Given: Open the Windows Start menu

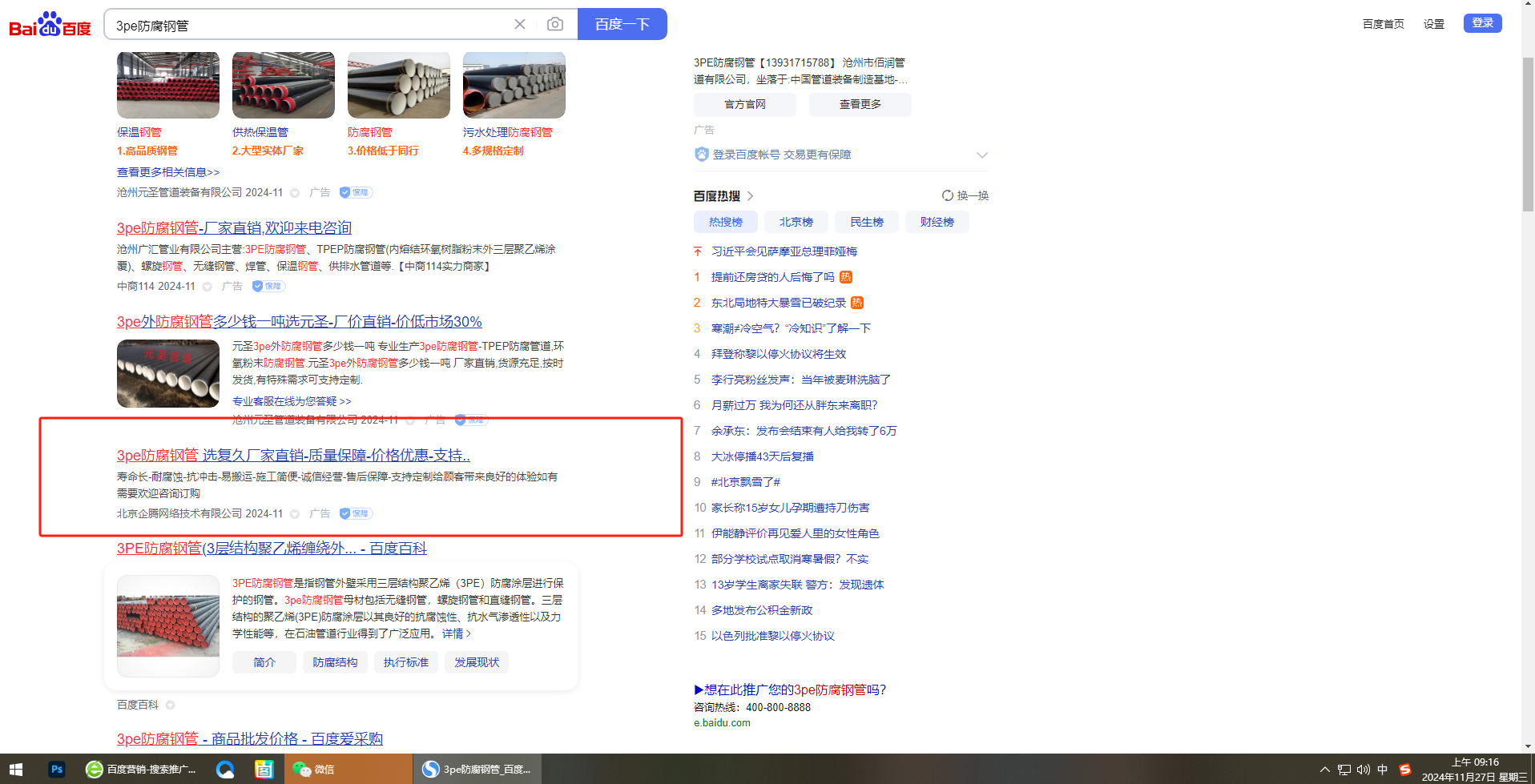Looking at the screenshot, I should click(16, 769).
